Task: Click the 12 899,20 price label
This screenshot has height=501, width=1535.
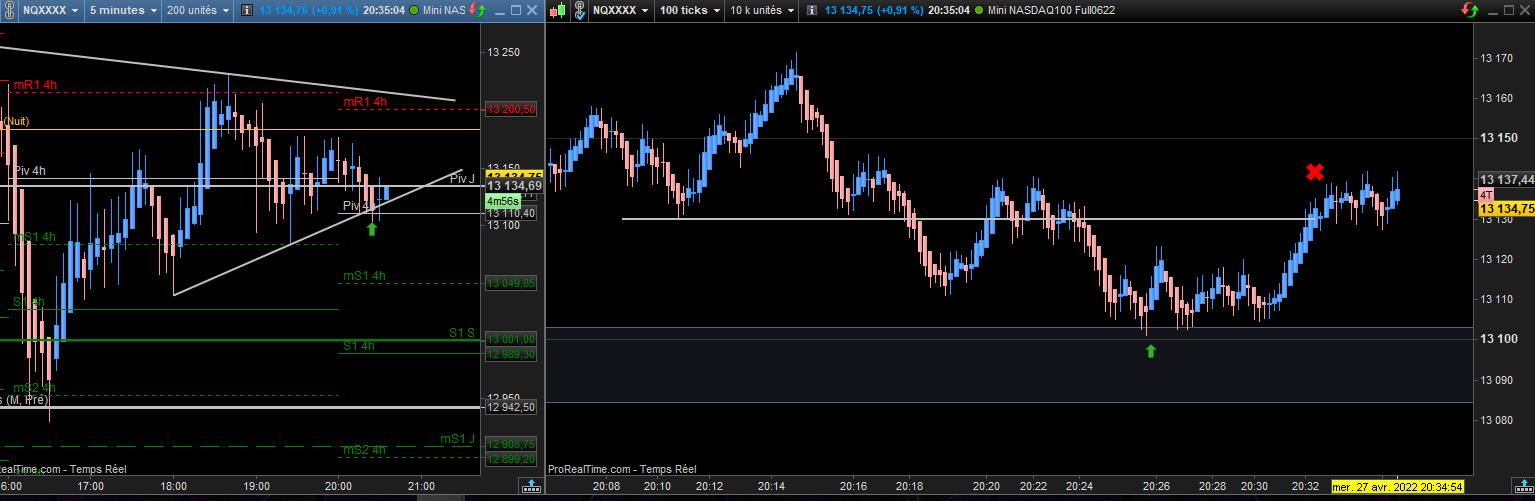Action: [512, 459]
